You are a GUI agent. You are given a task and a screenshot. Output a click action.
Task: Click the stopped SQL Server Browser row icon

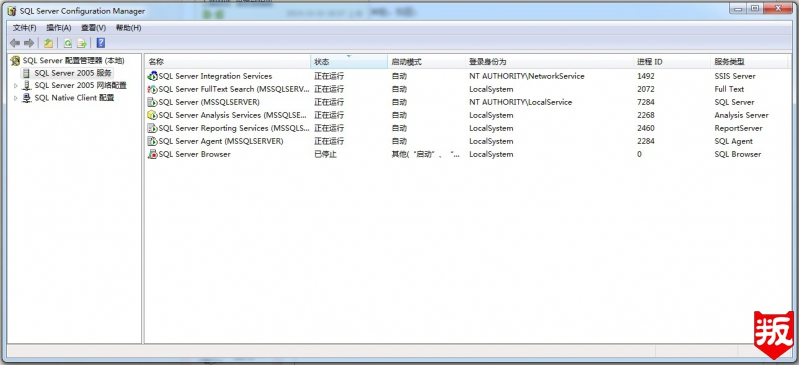(152, 154)
